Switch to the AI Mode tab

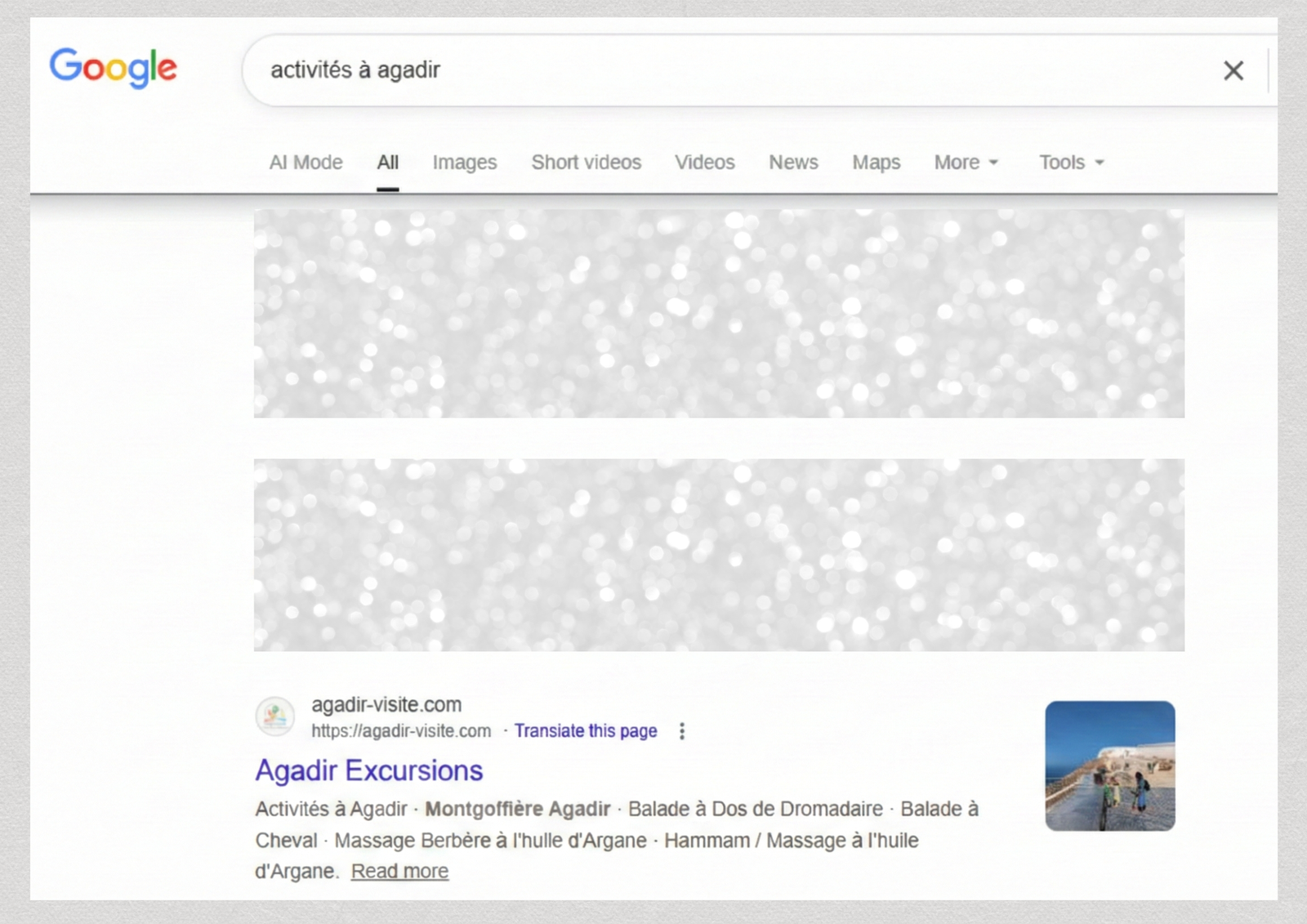[x=306, y=163]
